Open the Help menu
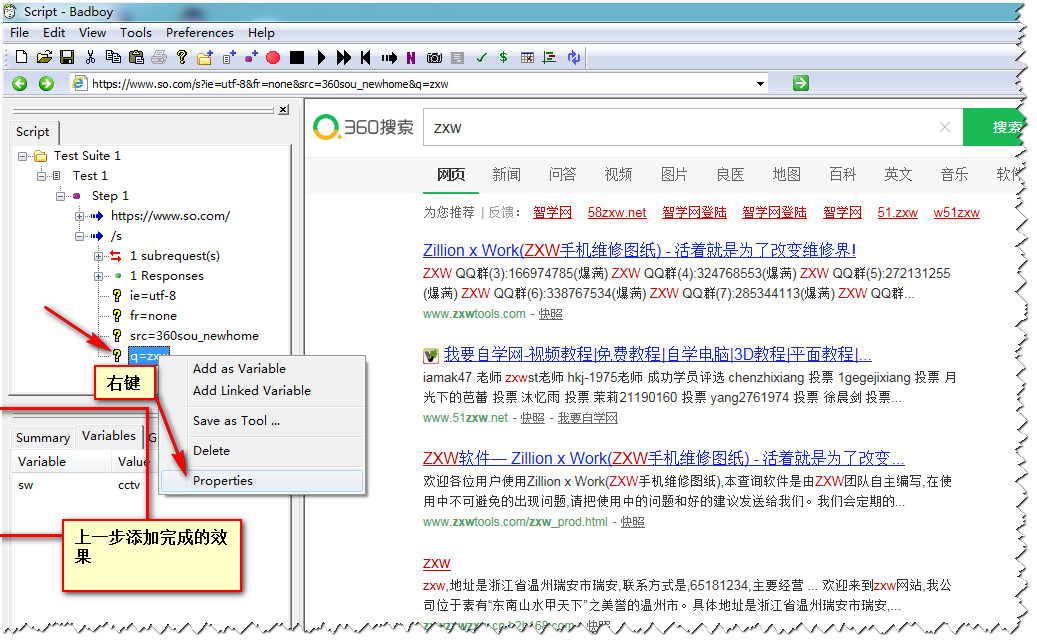The height and width of the screenshot is (643, 1037). [261, 32]
